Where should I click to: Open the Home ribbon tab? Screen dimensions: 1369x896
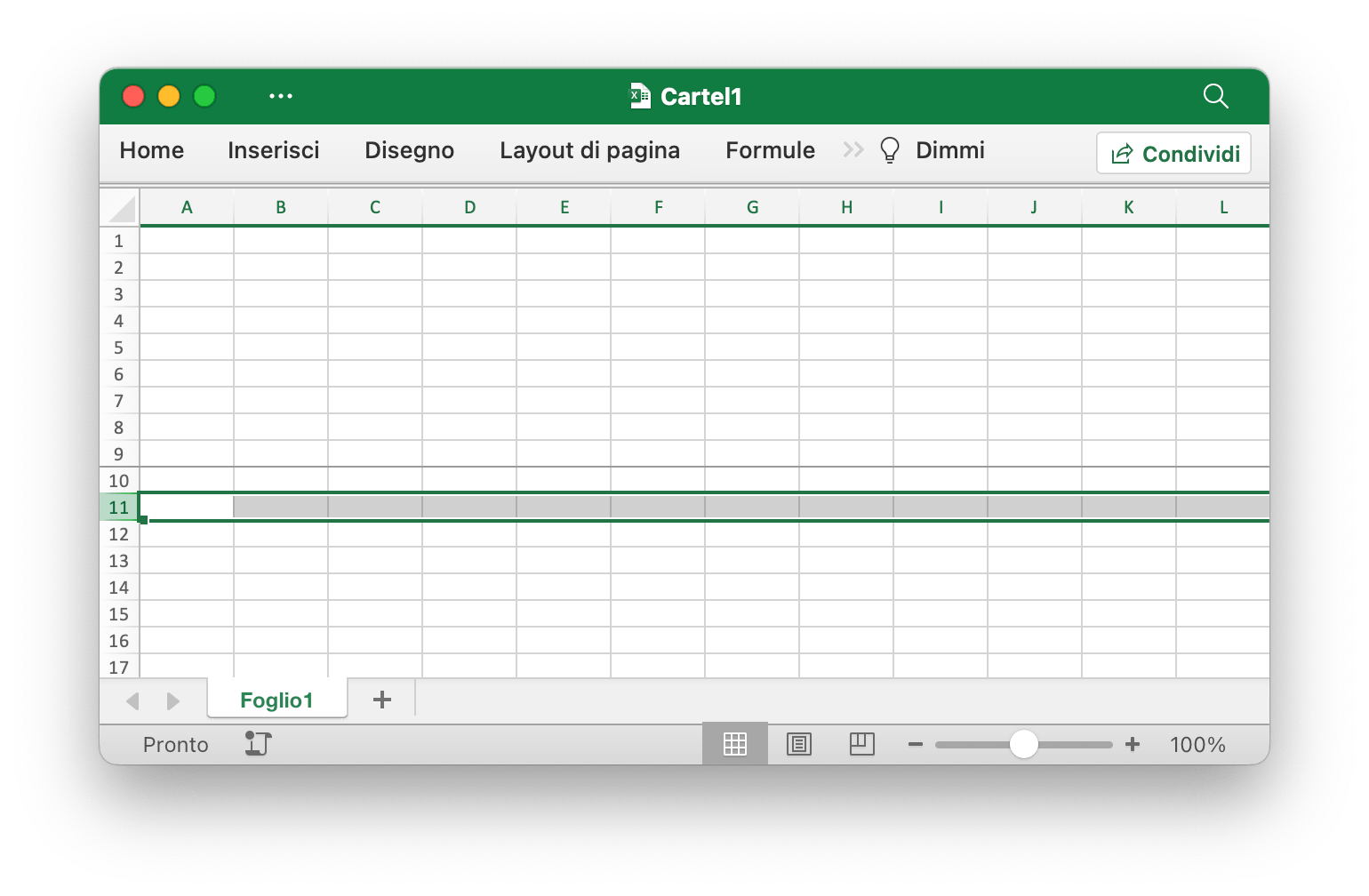[x=152, y=150]
